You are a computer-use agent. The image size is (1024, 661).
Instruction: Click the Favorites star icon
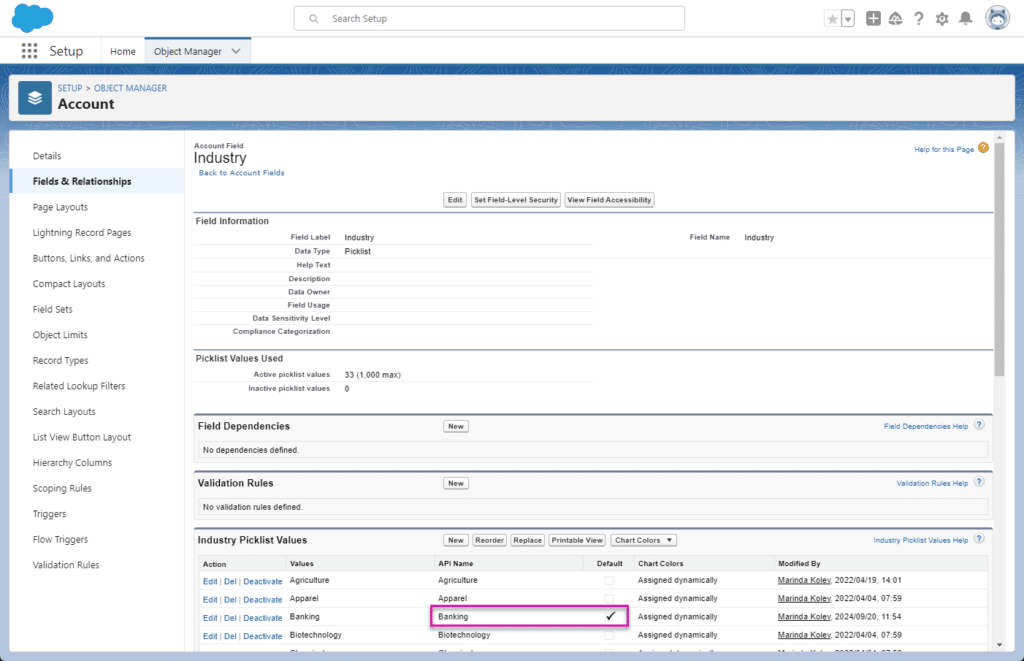pos(832,19)
